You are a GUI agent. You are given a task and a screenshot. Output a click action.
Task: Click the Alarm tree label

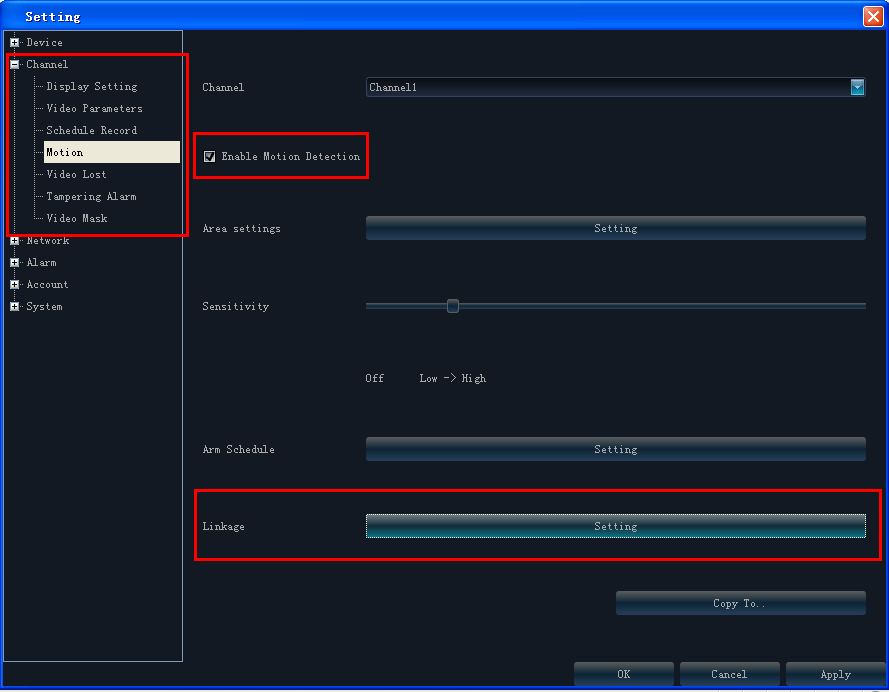tap(41, 263)
